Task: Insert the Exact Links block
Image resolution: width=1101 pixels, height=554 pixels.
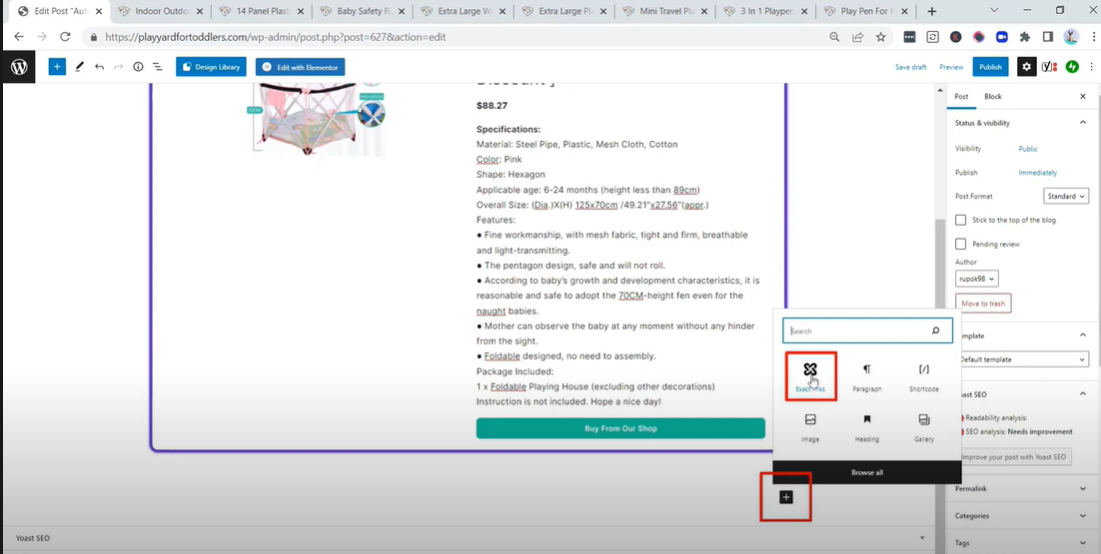Action: [810, 376]
